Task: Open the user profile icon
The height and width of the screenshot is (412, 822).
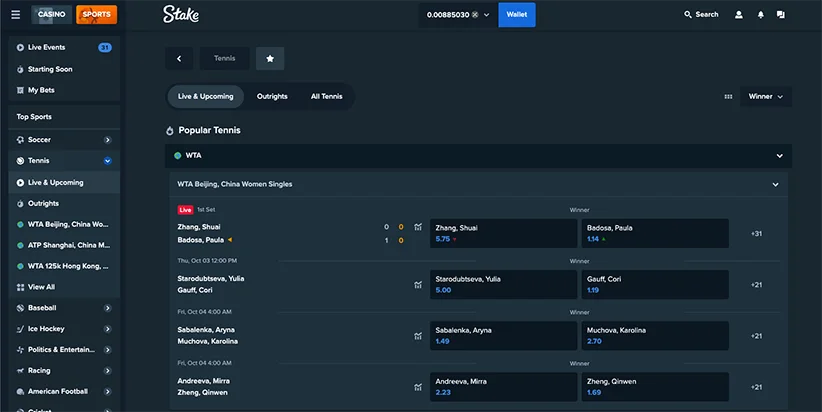Action: tap(739, 15)
